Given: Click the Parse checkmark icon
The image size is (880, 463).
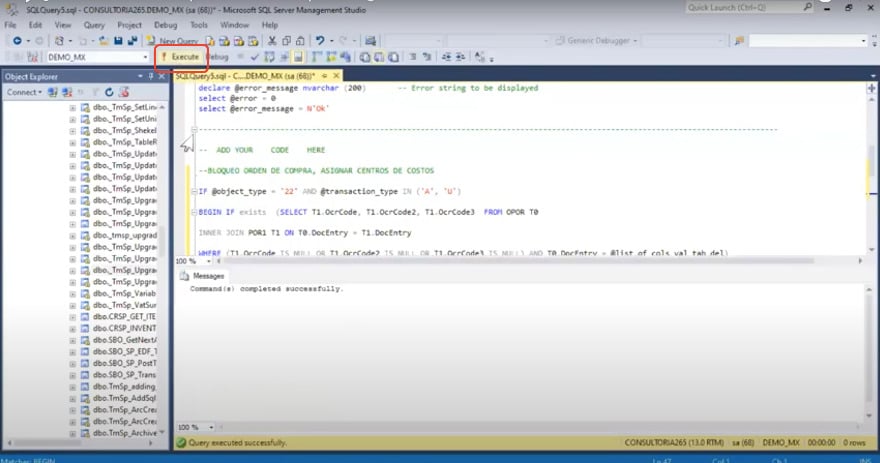Looking at the screenshot, I should 255,57.
